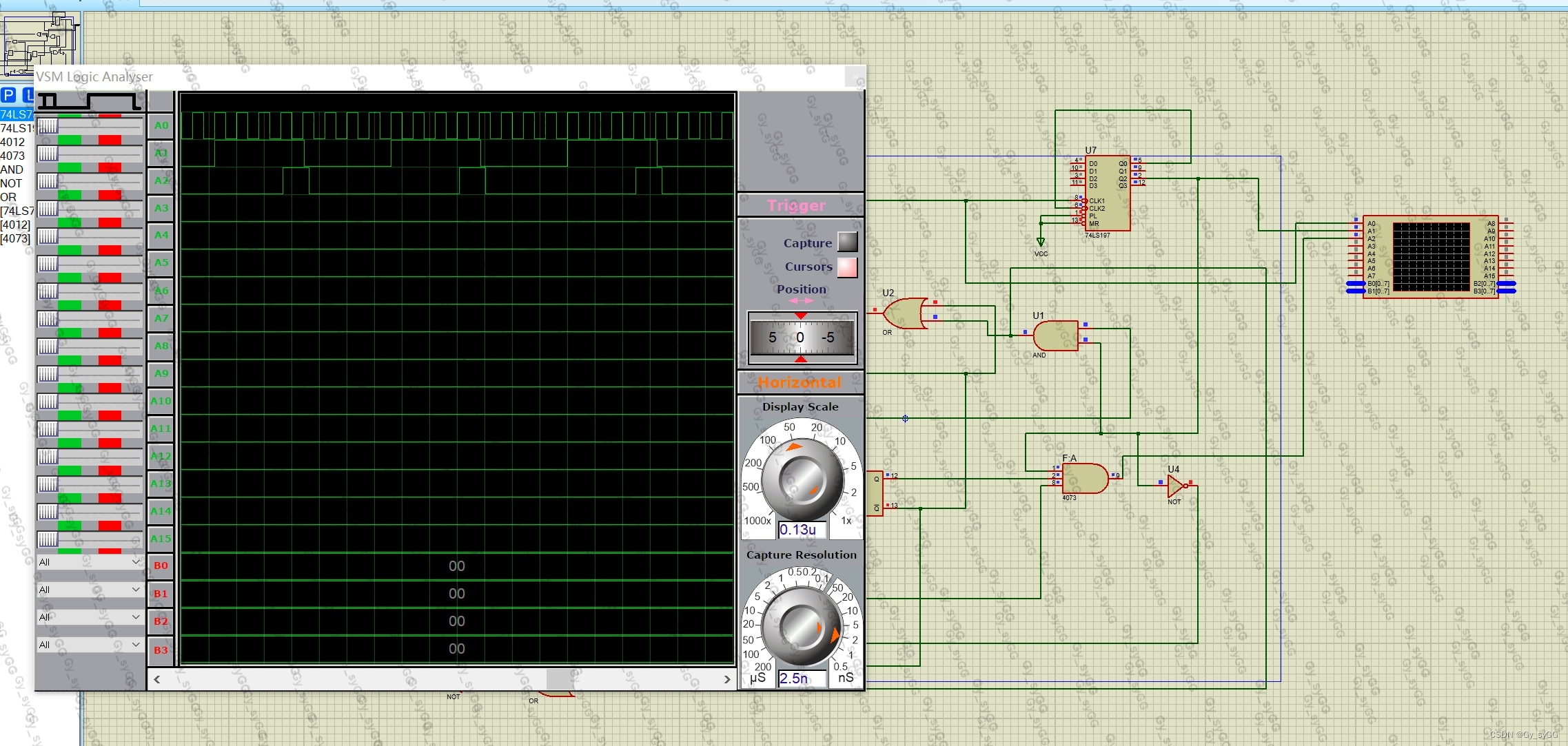Click the blue P pick devices button
This screenshot has width=1568, height=746.
pos(8,95)
